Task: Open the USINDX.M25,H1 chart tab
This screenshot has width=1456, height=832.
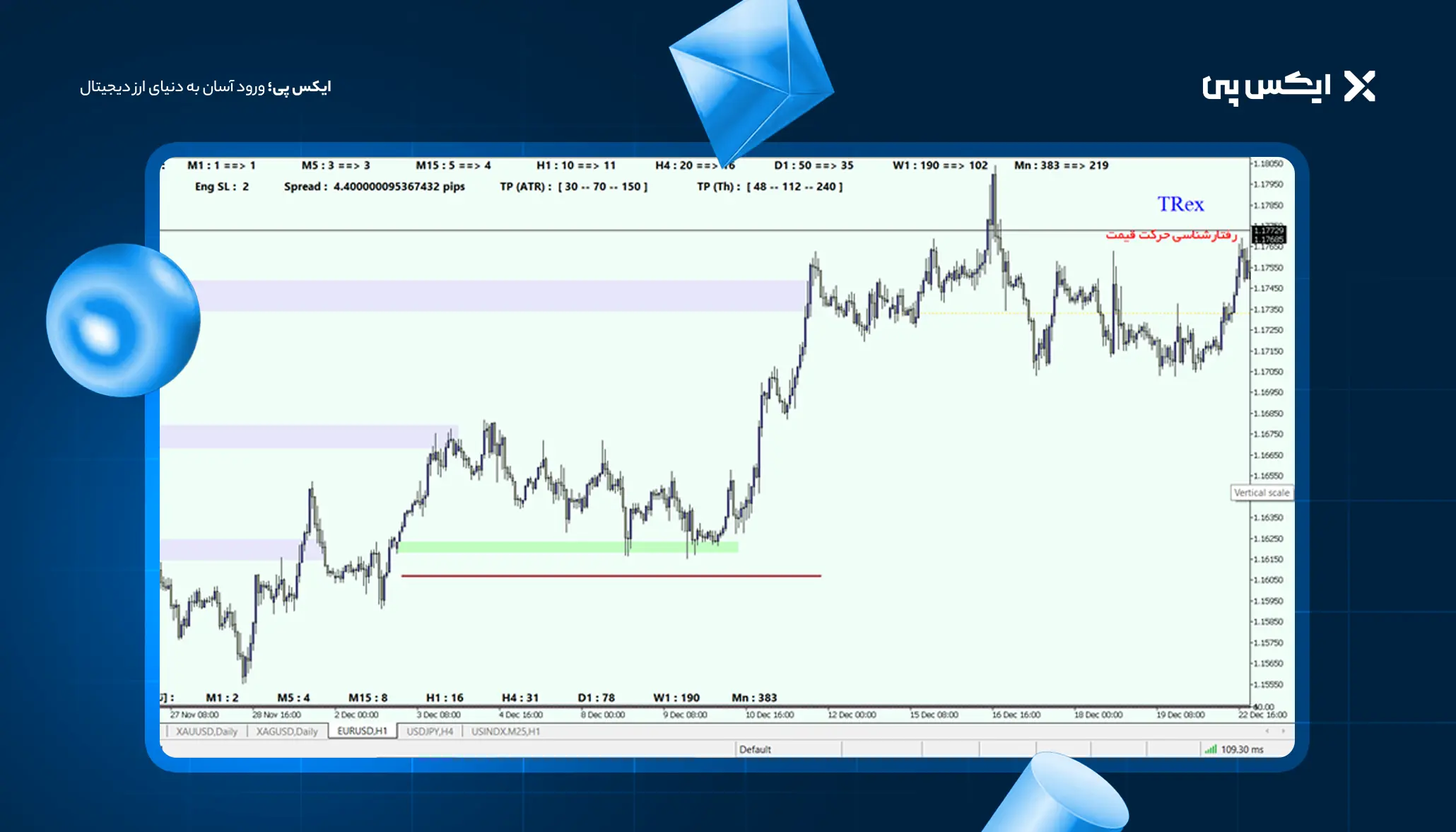Action: [x=505, y=732]
